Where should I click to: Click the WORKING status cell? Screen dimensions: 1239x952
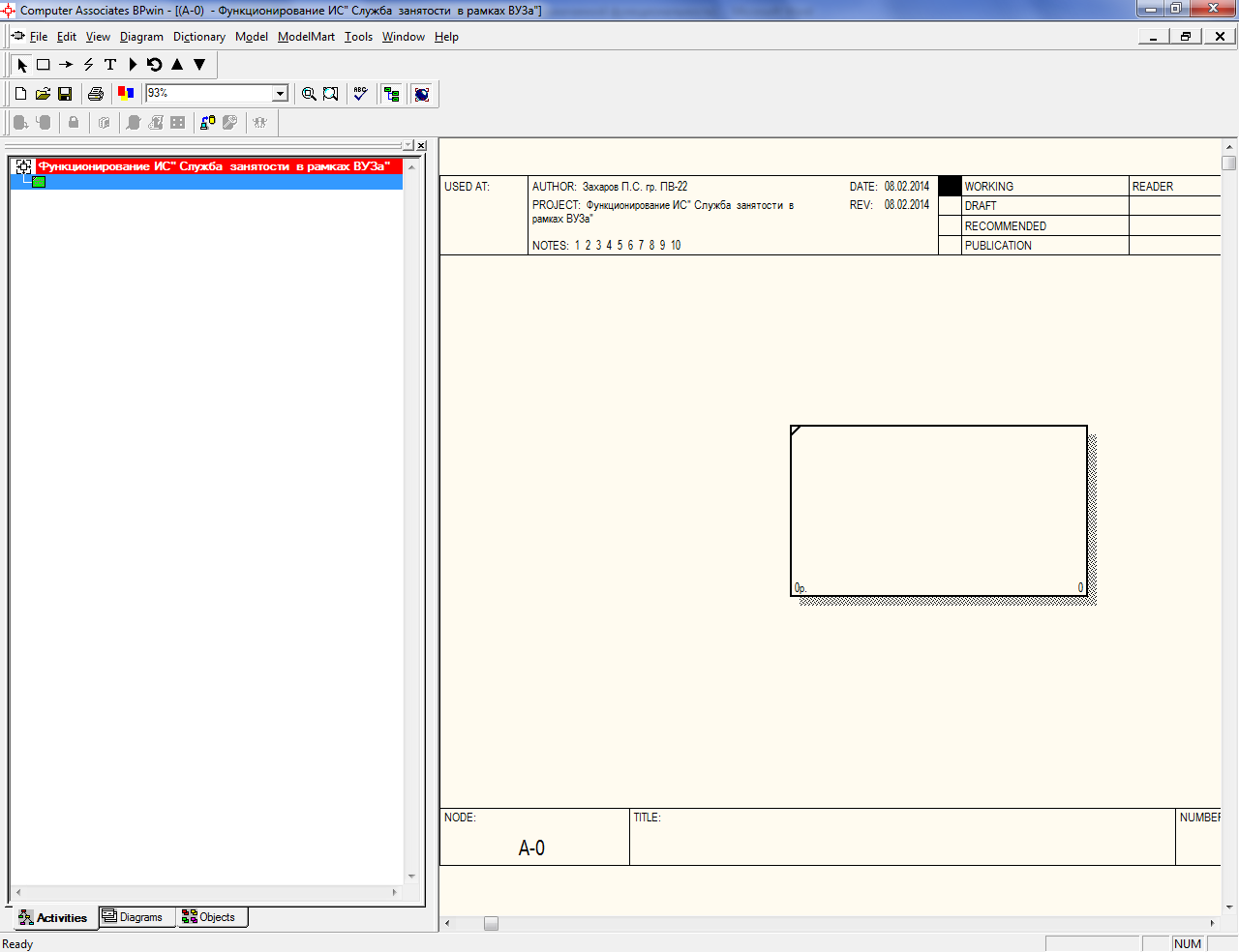coord(1045,187)
